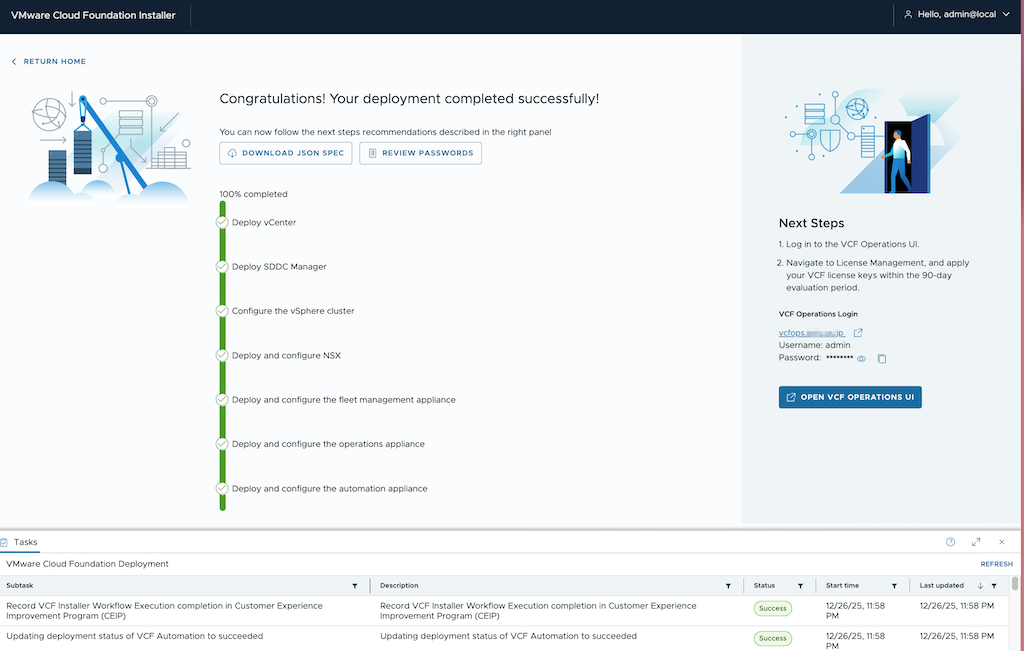Click Success badge of the CEIP record task
Viewport: 1024px width, 651px height.
click(x=773, y=609)
